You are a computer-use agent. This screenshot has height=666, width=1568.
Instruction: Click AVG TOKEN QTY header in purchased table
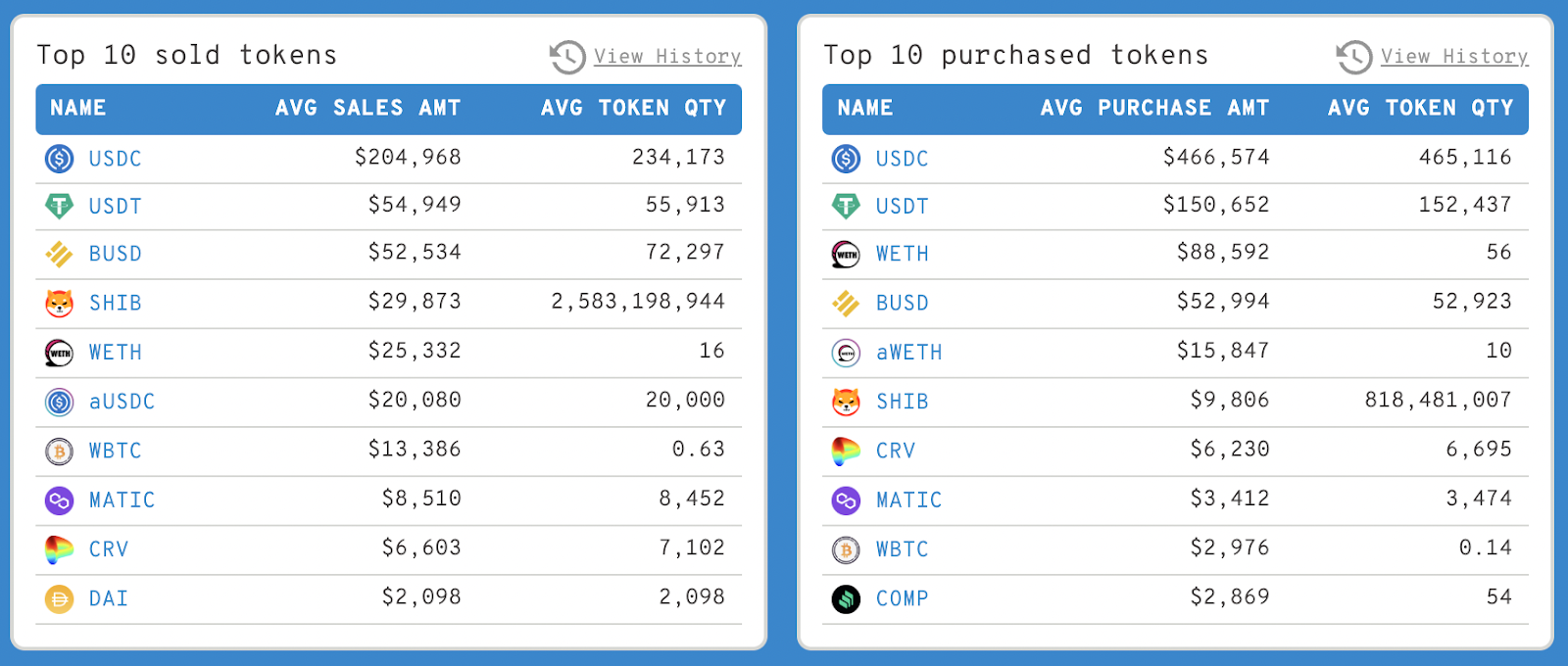tap(1421, 108)
